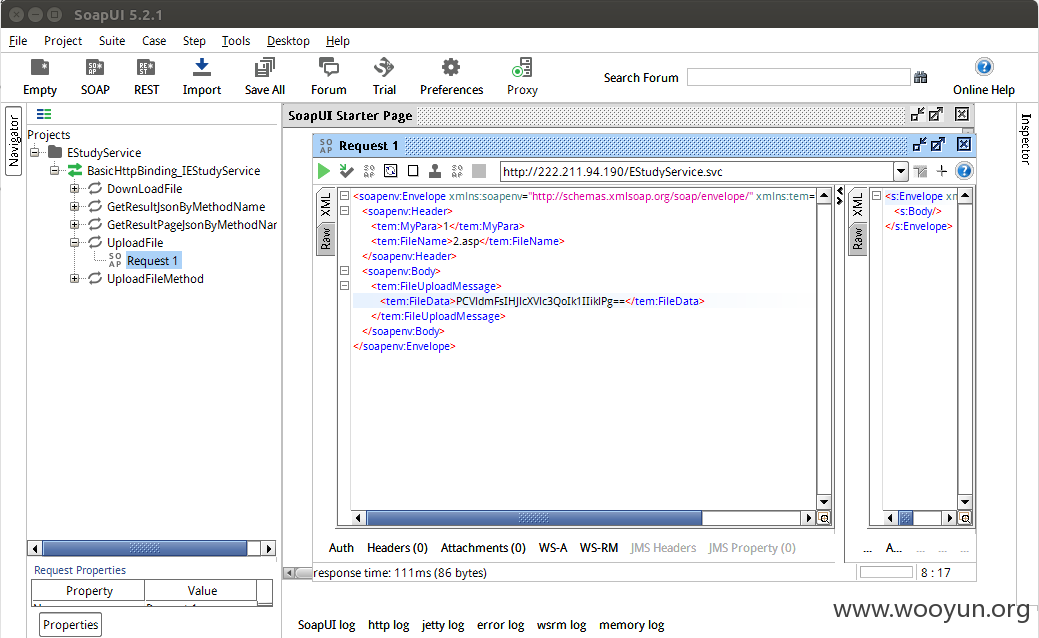Collapse the EStudyService project node
The image size is (1039, 638).
34,152
